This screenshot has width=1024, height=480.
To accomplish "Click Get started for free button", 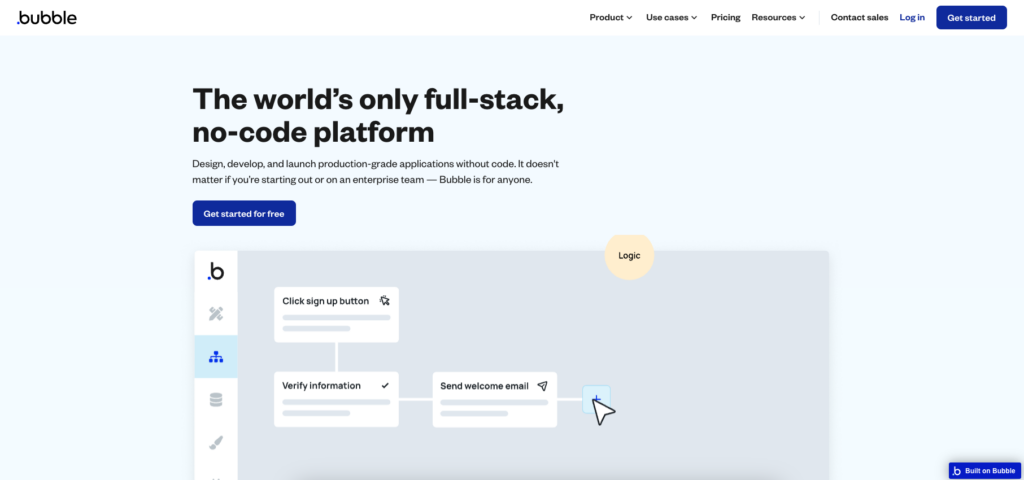I will tap(244, 214).
